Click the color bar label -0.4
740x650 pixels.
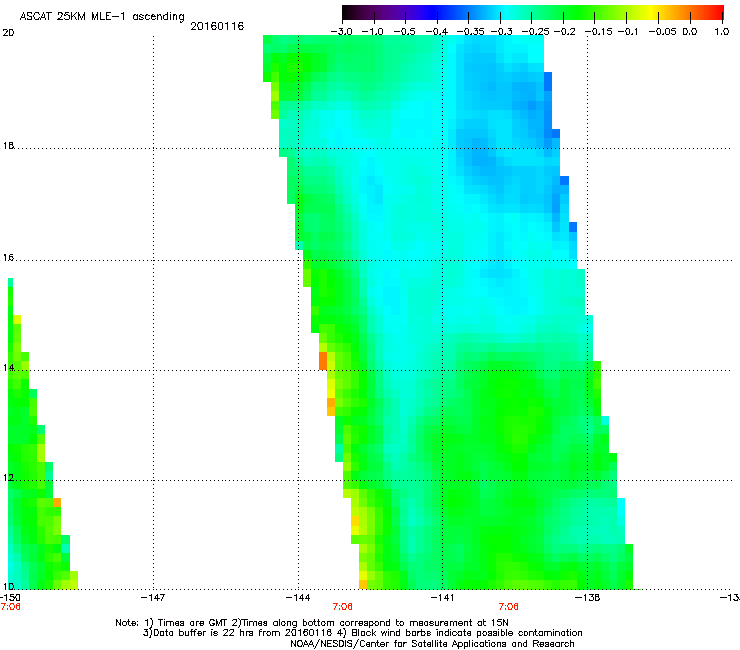point(437,32)
